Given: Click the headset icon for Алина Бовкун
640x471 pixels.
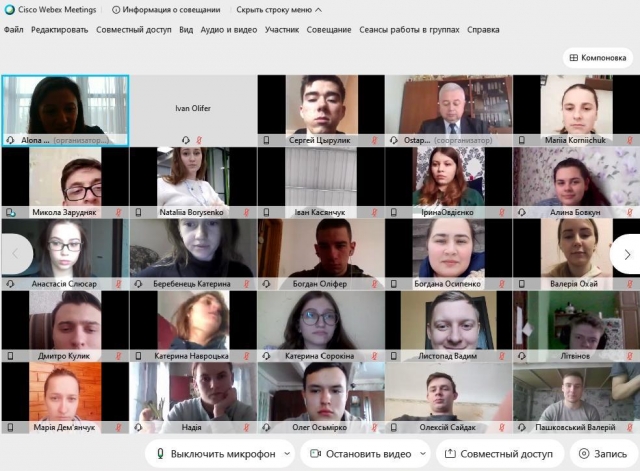Looking at the screenshot, I should tap(522, 212).
